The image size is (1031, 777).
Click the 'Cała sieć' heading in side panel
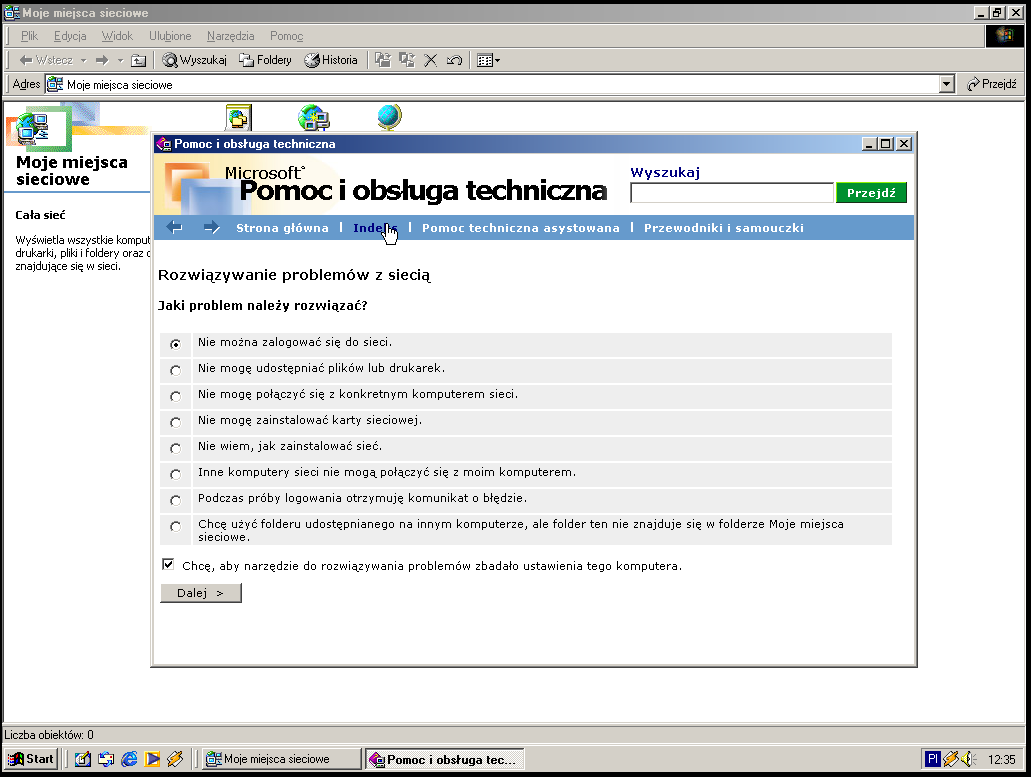[x=40, y=215]
